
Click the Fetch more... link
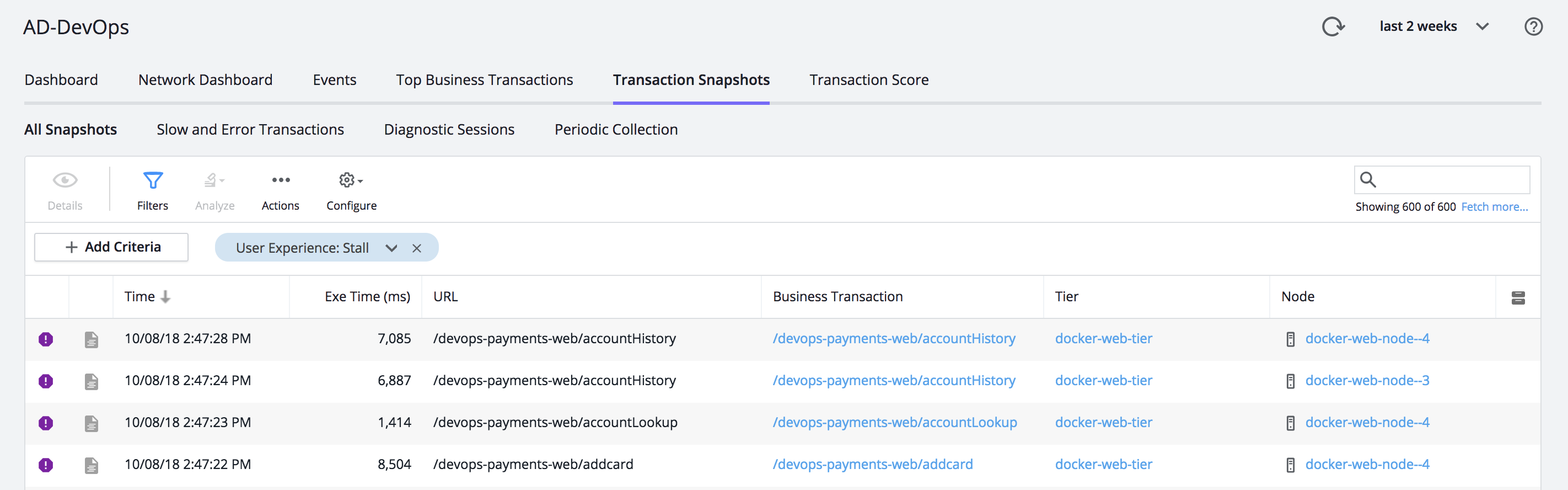click(1494, 207)
